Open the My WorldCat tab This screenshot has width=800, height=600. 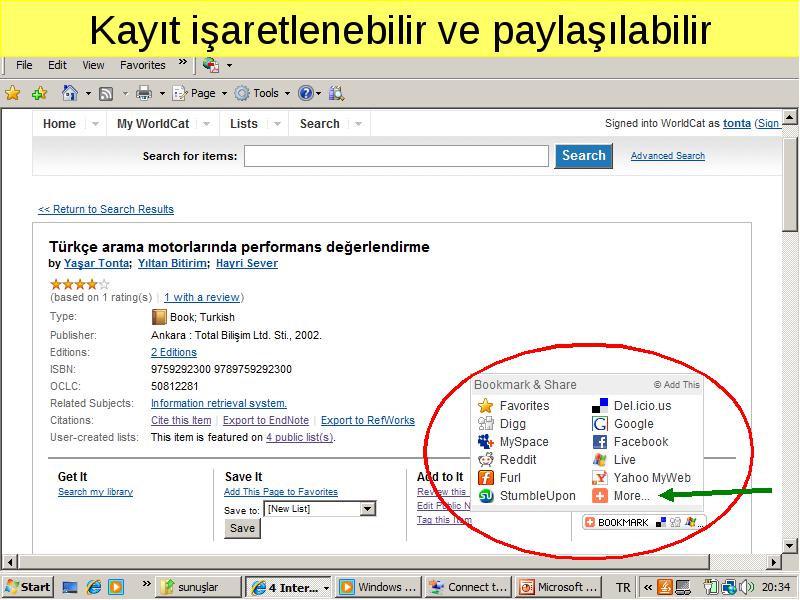pos(153,124)
